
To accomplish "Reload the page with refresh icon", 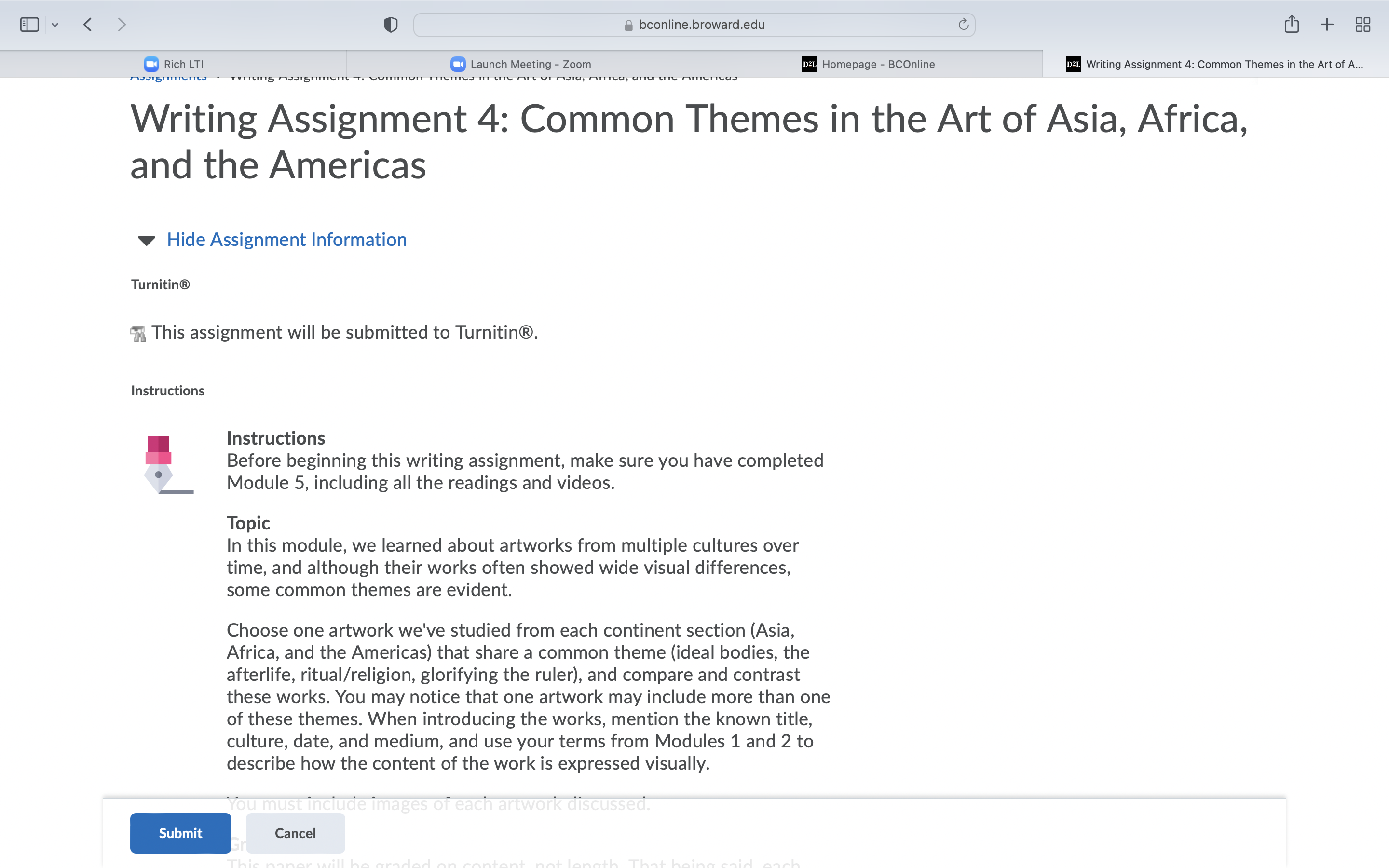I will [963, 25].
